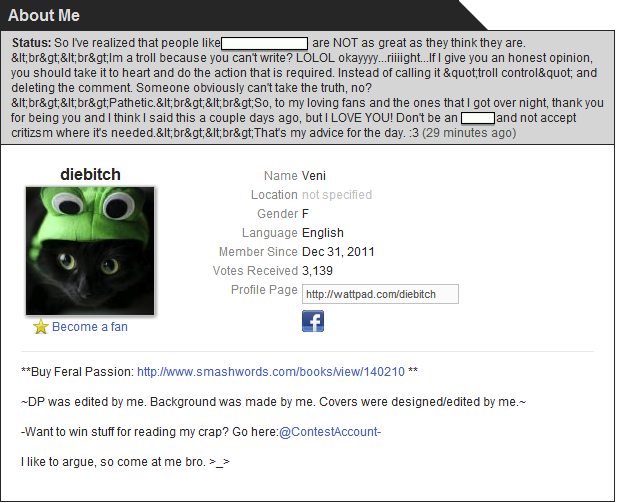Click the name value Veni
This screenshot has width=623, height=503.
(x=314, y=176)
